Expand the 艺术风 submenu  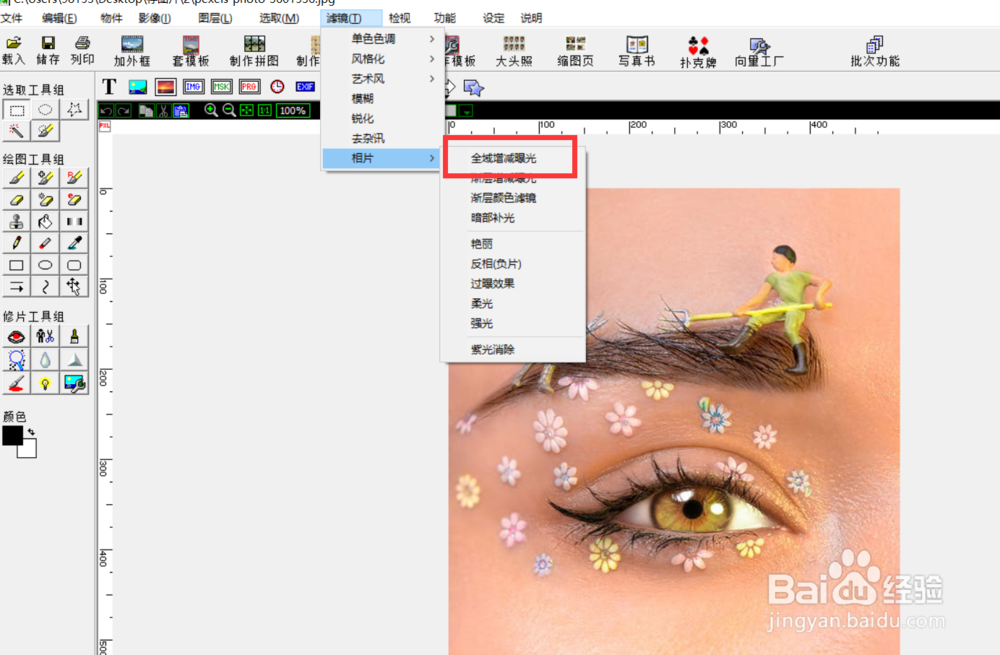[381, 78]
